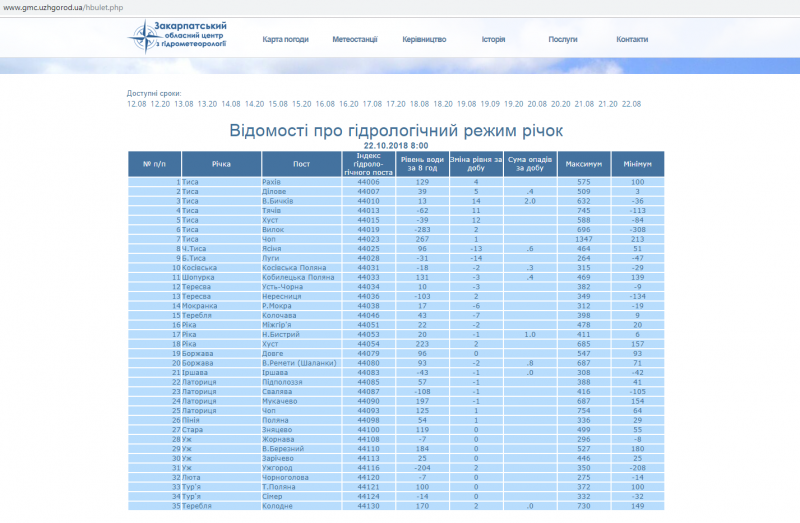Open the Послуги section

[x=563, y=40]
